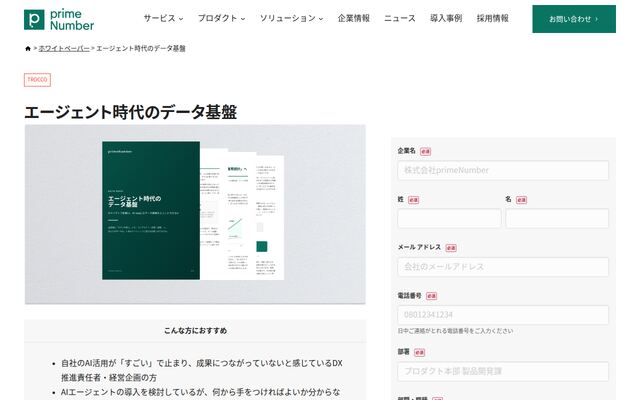Expand the ソリューション menu
640x400 pixels.
point(291,18)
